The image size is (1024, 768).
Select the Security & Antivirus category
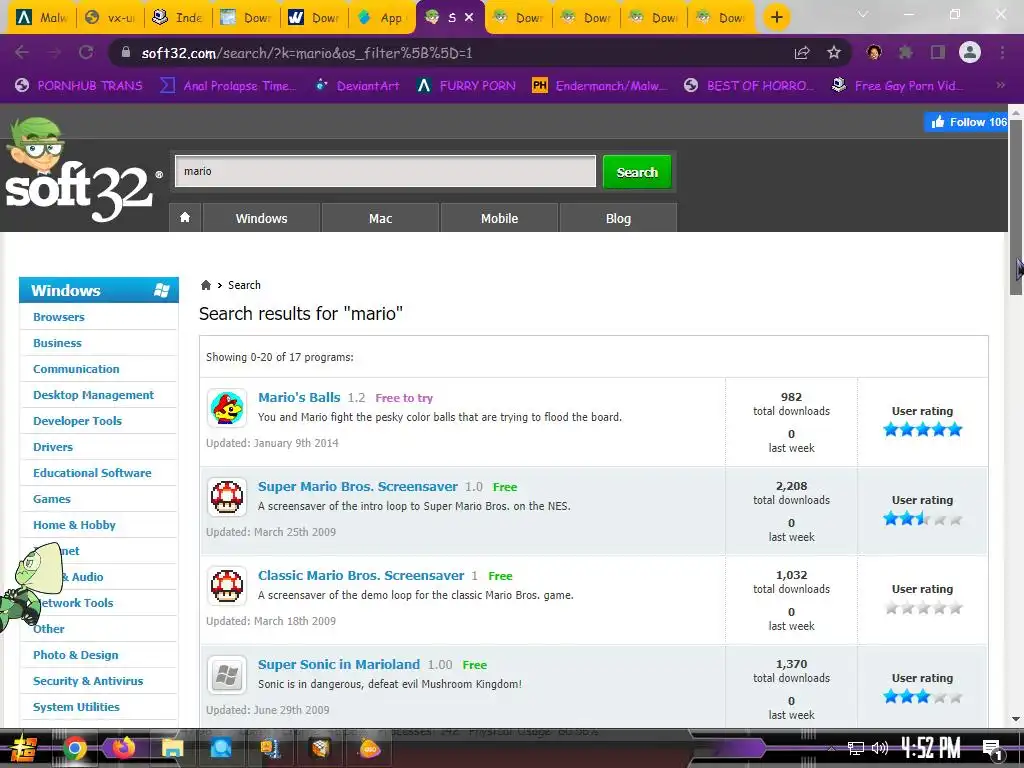[x=88, y=681]
